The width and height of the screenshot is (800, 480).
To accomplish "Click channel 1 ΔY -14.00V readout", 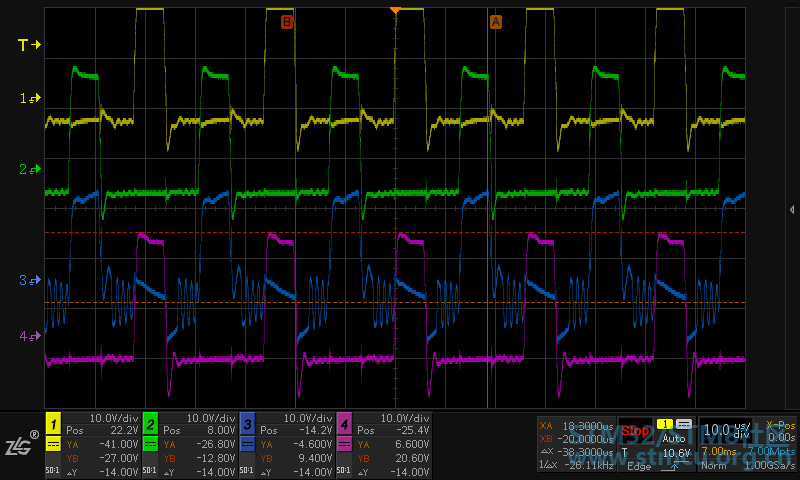I will click(x=102, y=472).
